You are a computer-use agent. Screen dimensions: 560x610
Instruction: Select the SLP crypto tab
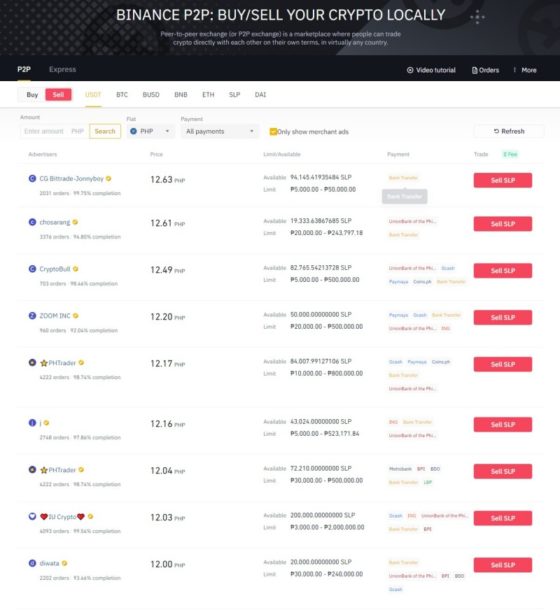coord(234,95)
